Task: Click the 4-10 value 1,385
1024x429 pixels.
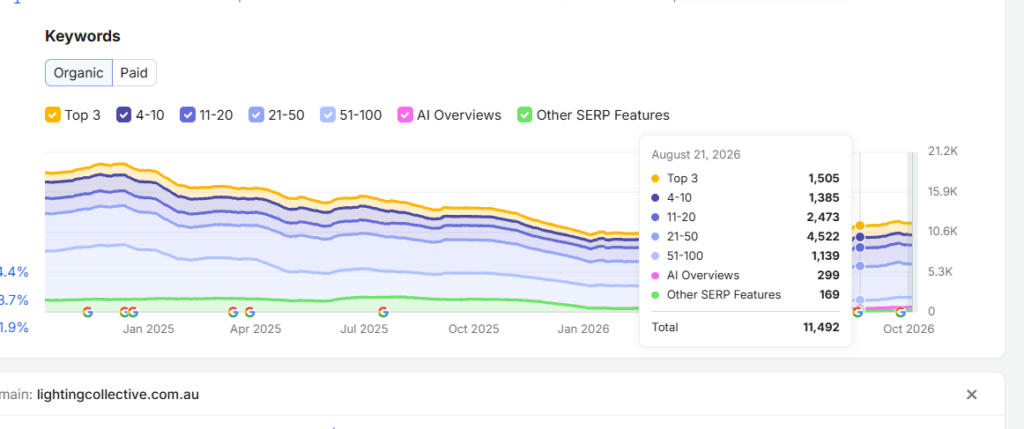Action: [824, 198]
